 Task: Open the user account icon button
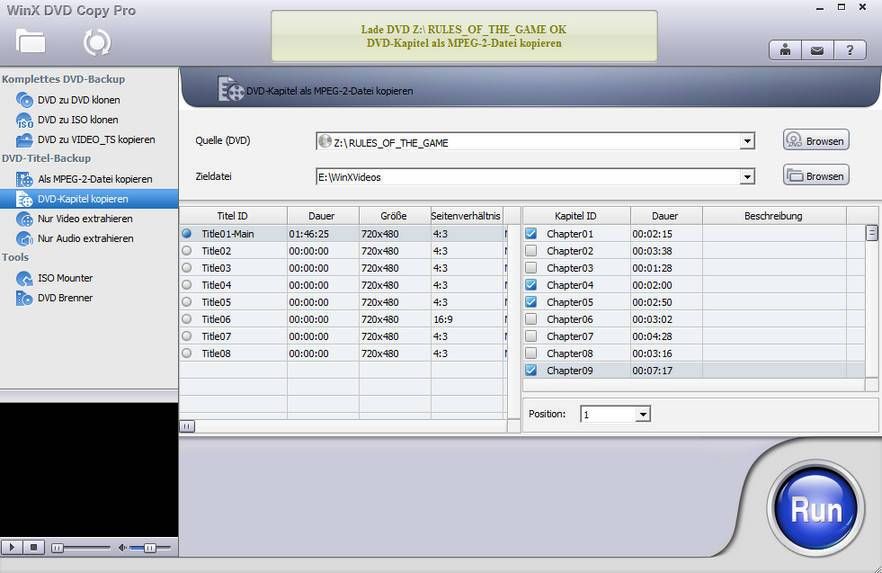tap(785, 51)
